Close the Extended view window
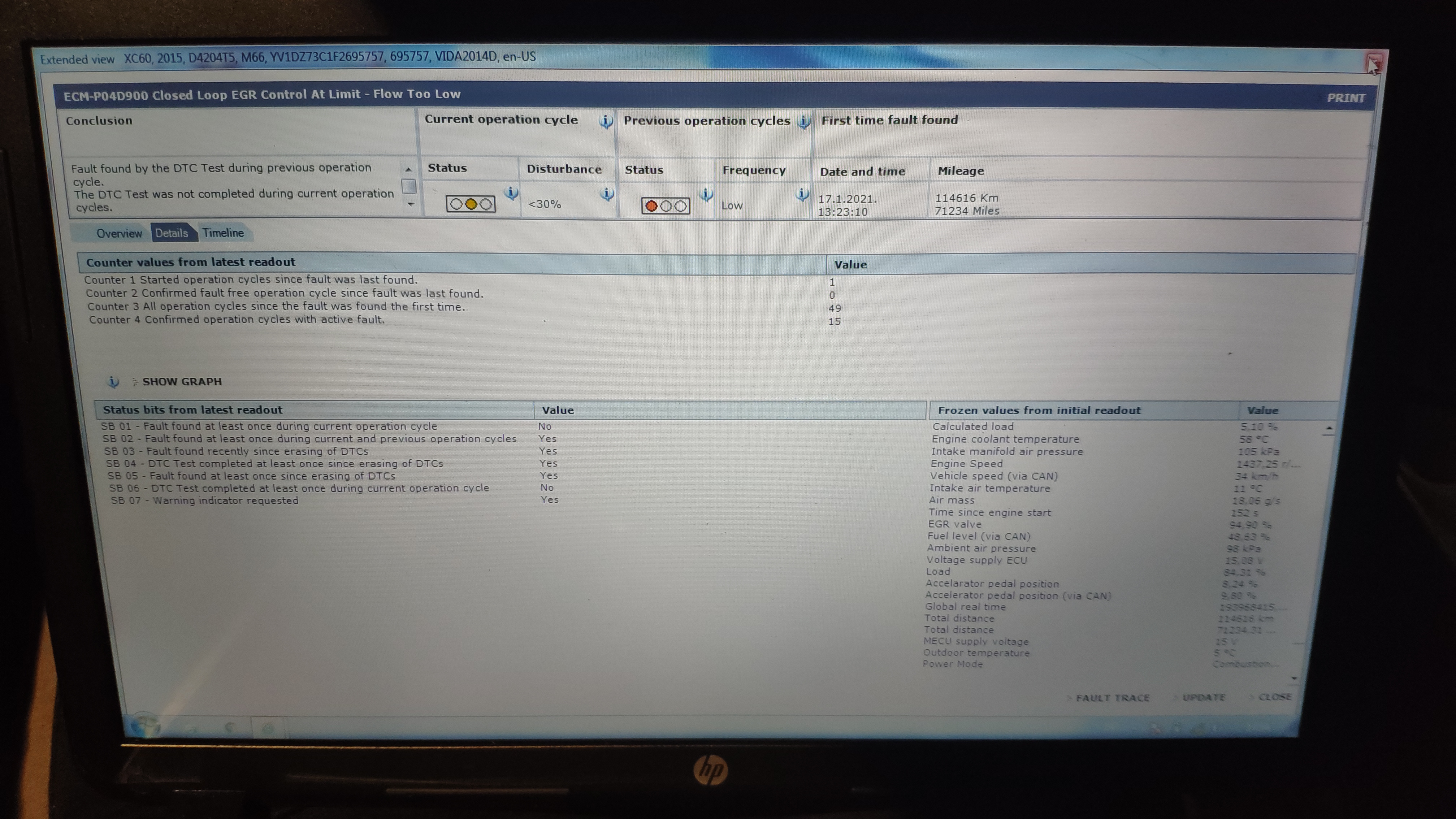Image resolution: width=1456 pixels, height=819 pixels. [1374, 63]
